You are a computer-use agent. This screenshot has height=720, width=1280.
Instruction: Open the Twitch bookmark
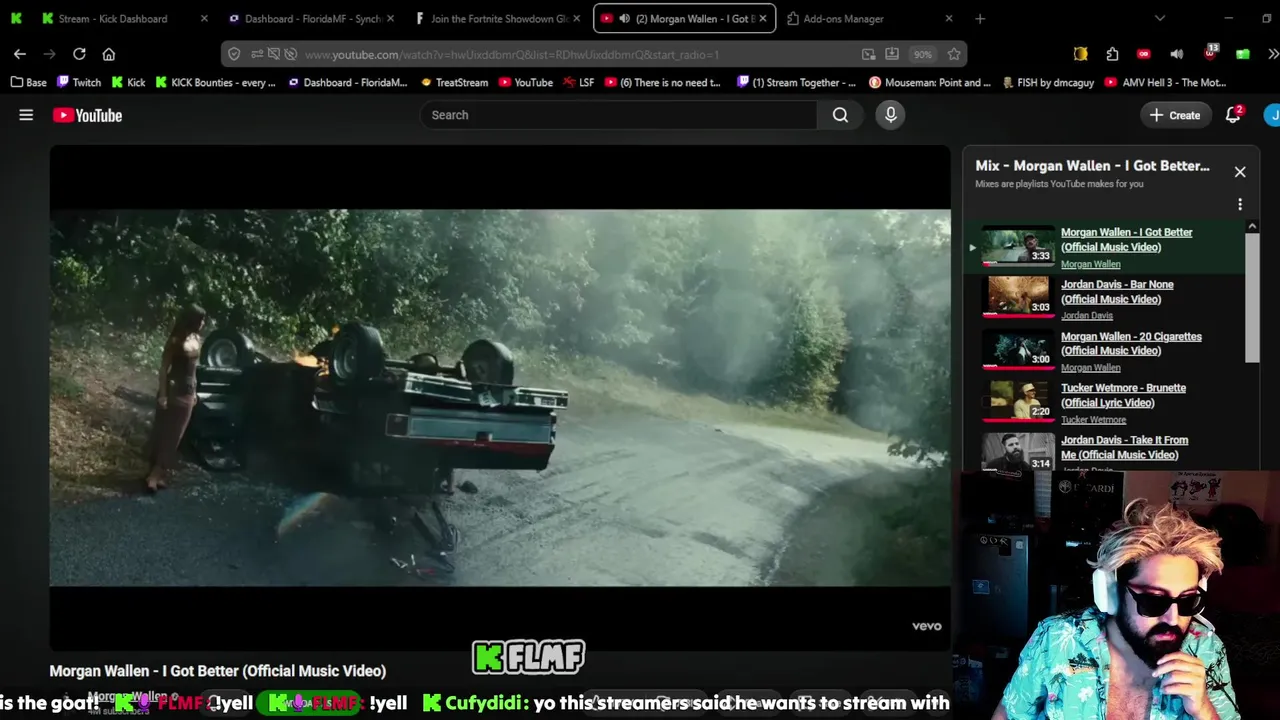pos(79,83)
